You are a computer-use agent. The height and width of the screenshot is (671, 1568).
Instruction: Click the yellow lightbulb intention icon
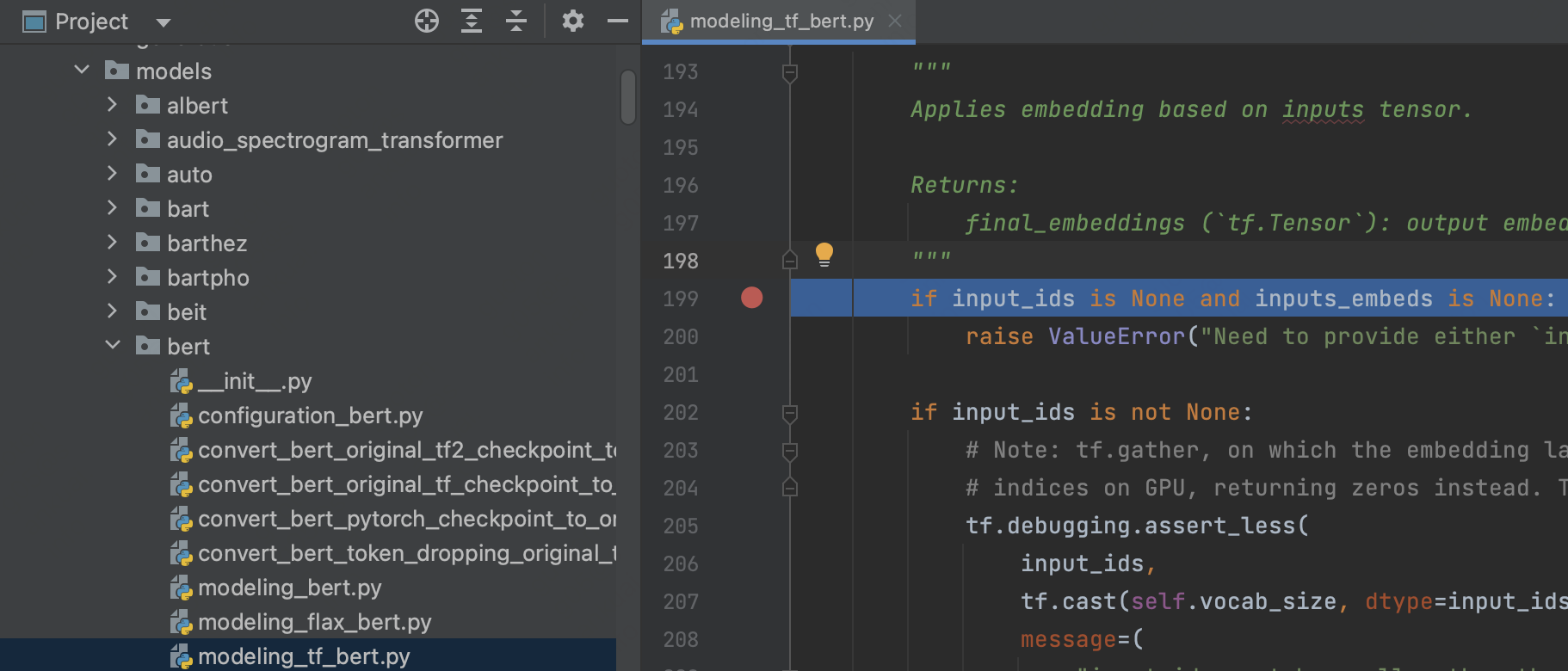824,254
